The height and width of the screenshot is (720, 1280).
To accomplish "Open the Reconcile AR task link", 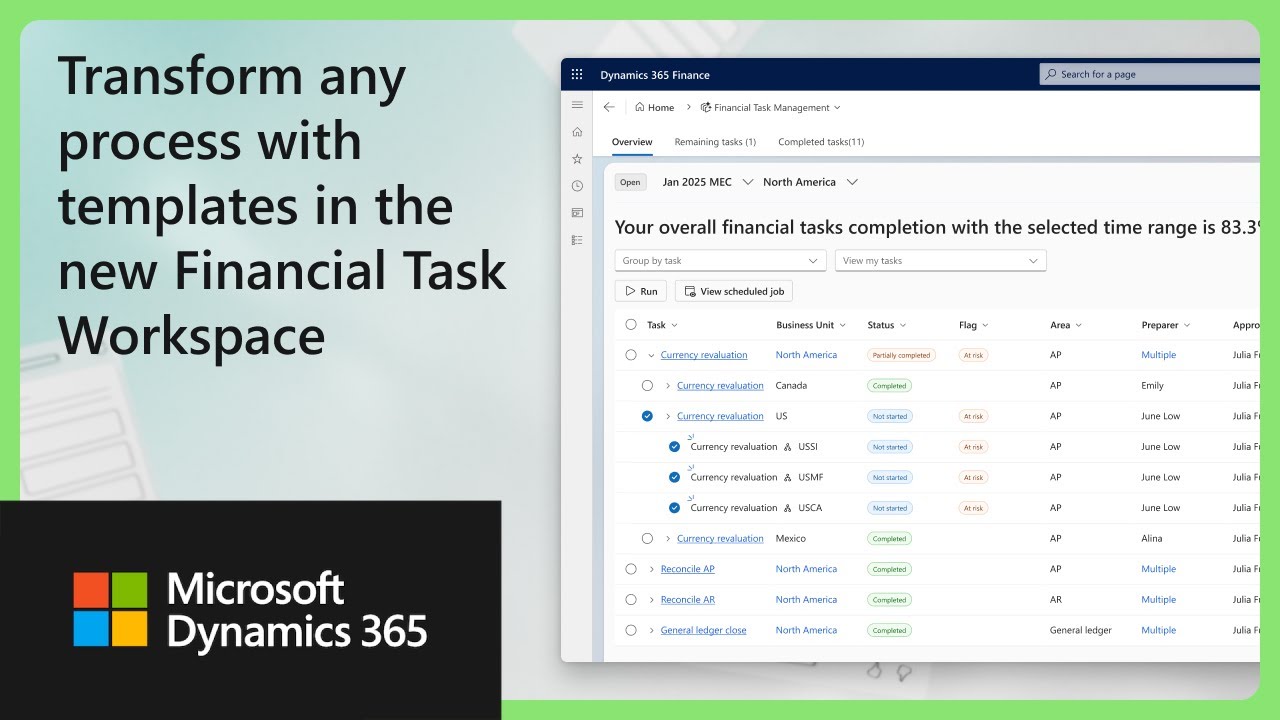I will [x=688, y=600].
